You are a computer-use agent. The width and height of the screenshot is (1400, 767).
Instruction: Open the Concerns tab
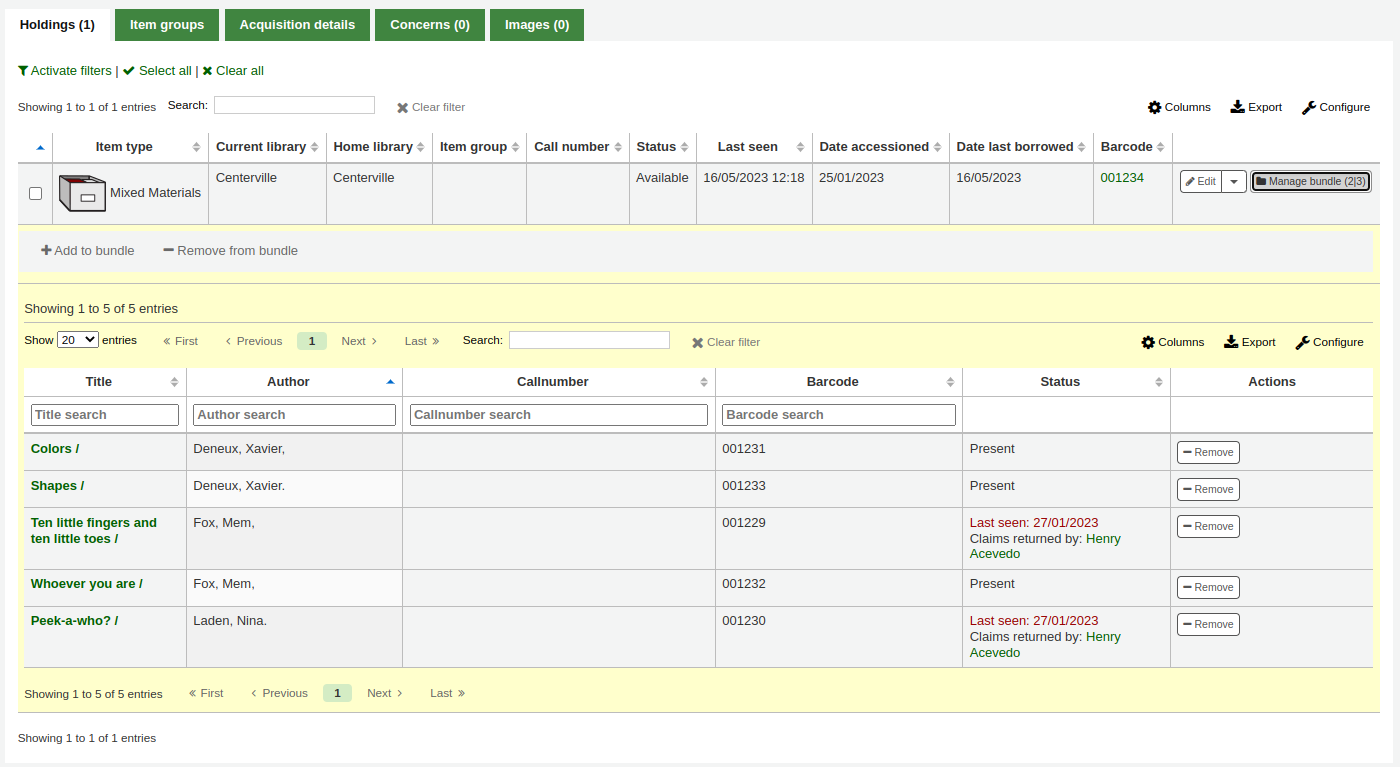pos(429,24)
